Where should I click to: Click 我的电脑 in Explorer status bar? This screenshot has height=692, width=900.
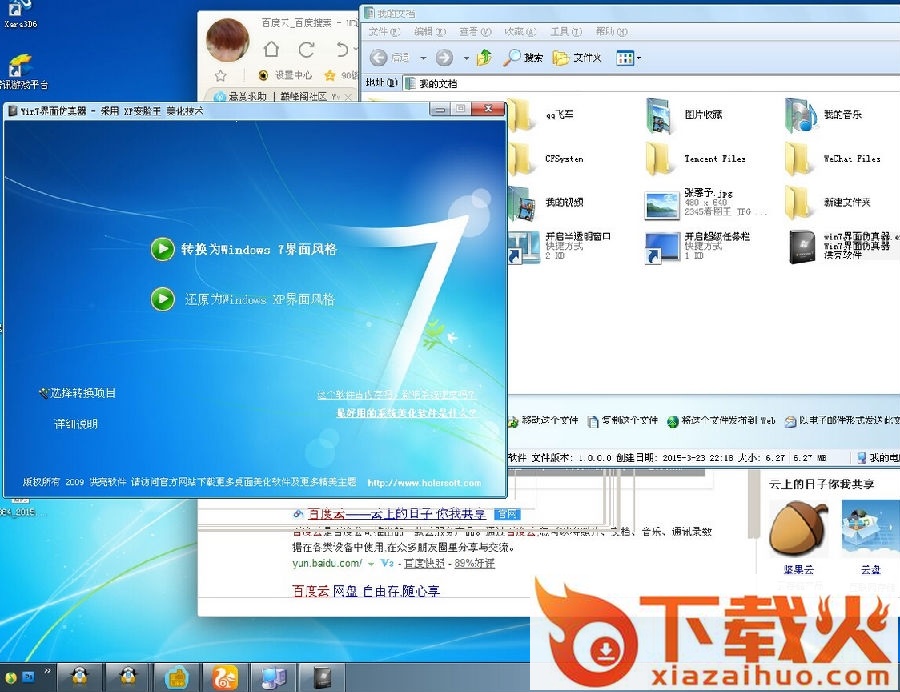coord(878,457)
